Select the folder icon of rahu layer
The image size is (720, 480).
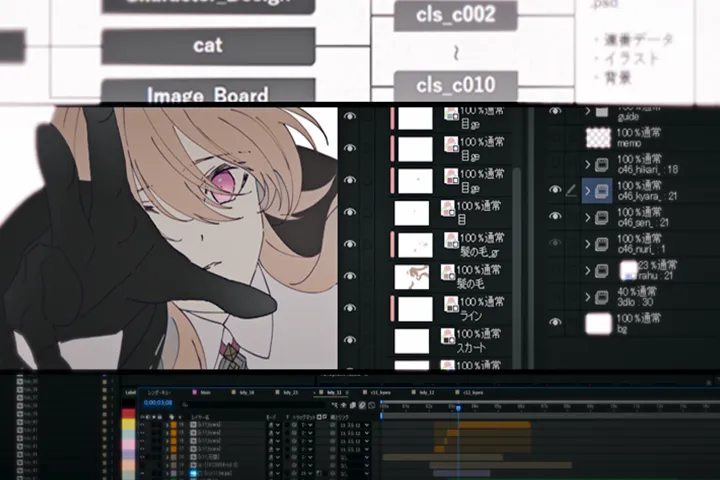(x=602, y=271)
